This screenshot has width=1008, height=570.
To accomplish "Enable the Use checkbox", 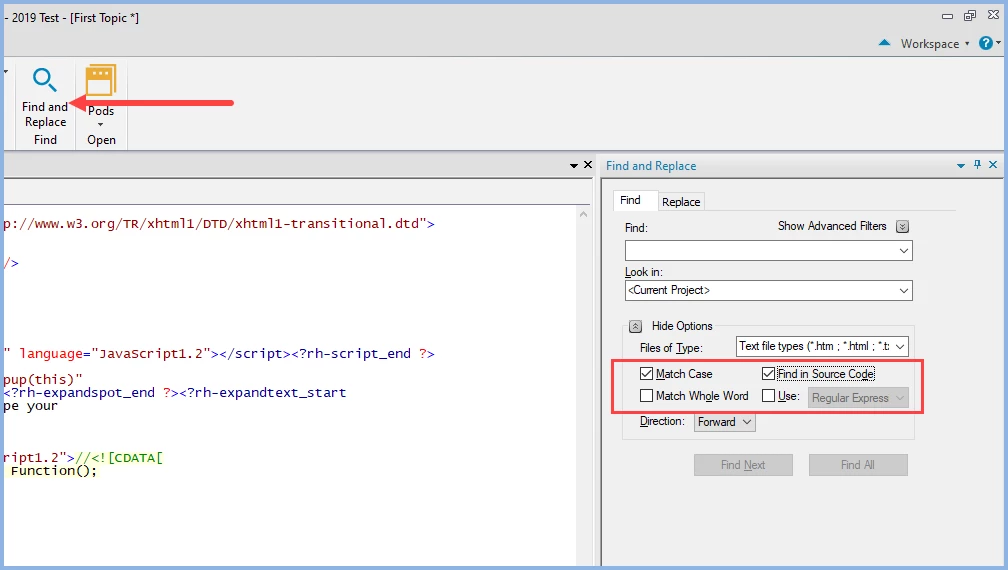I will pyautogui.click(x=768, y=396).
